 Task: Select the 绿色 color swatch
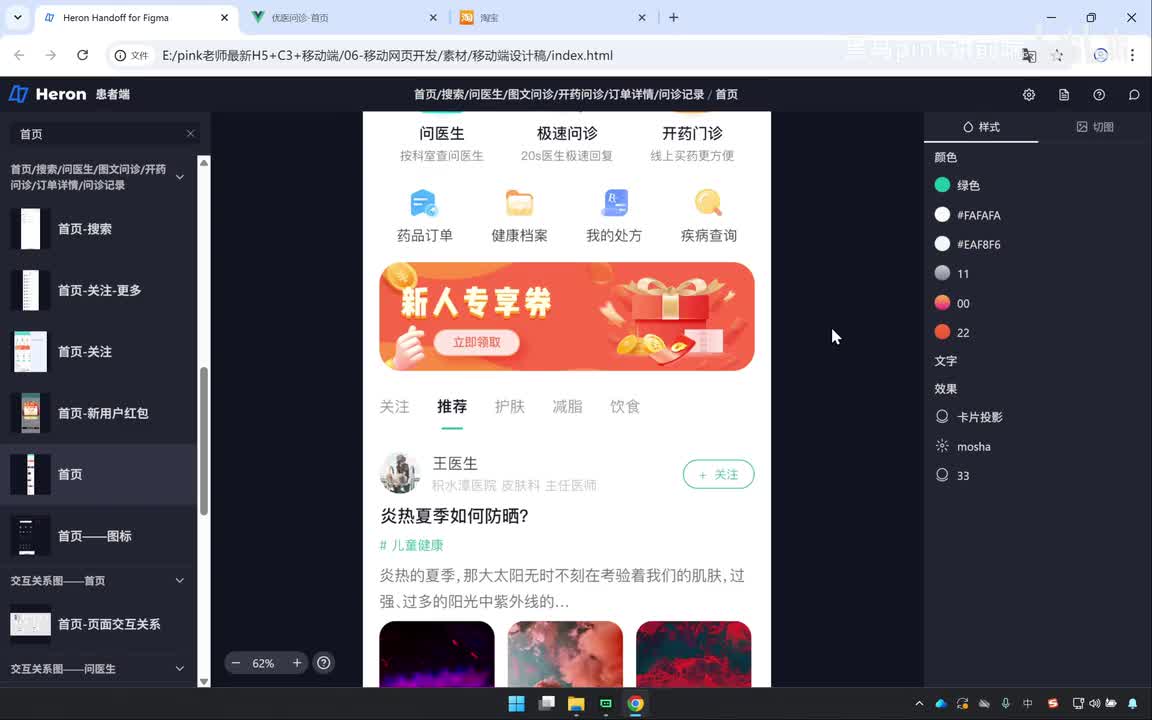click(x=942, y=185)
